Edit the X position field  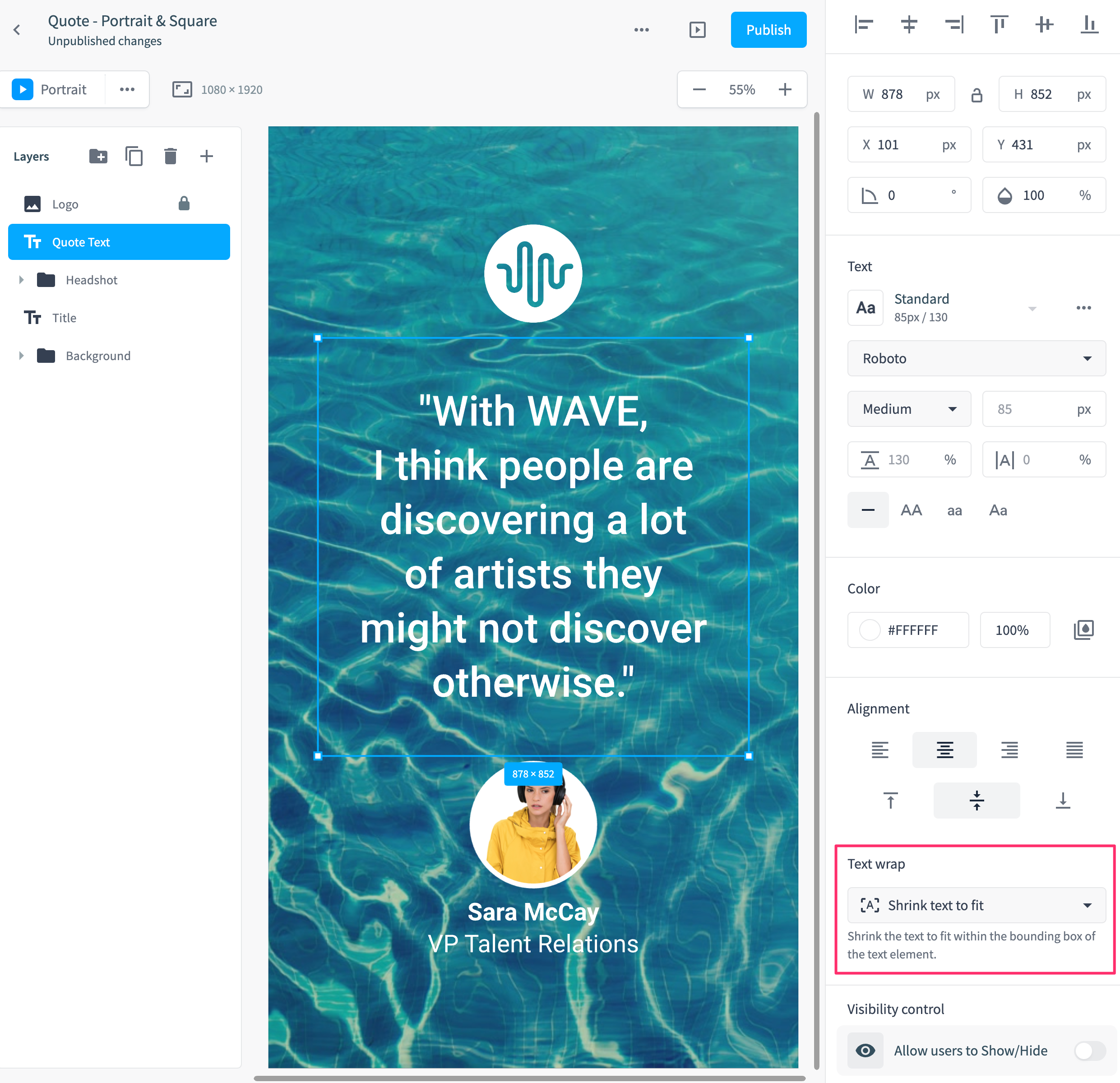pos(908,144)
